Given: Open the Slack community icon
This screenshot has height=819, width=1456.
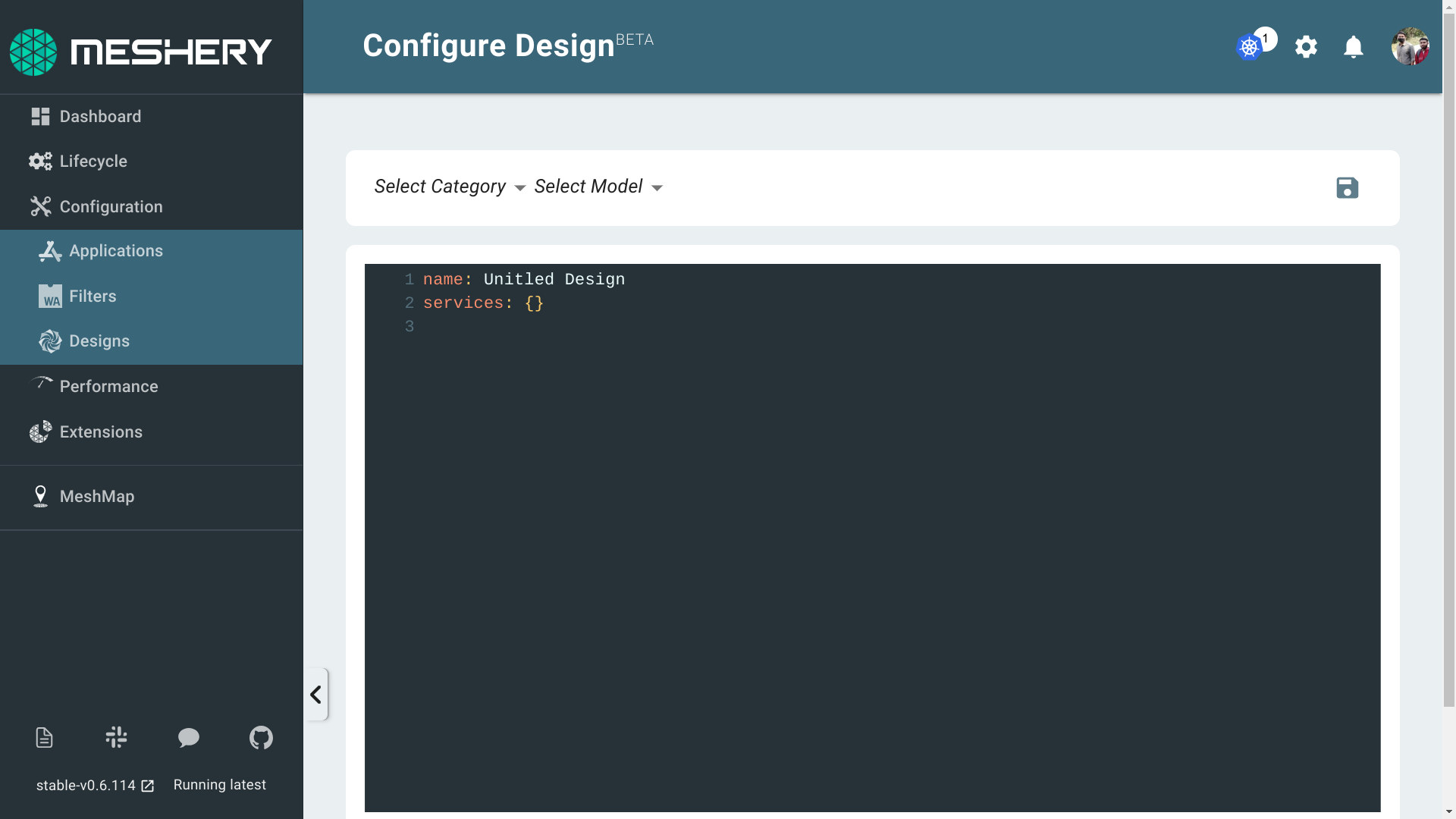Looking at the screenshot, I should pos(116,737).
